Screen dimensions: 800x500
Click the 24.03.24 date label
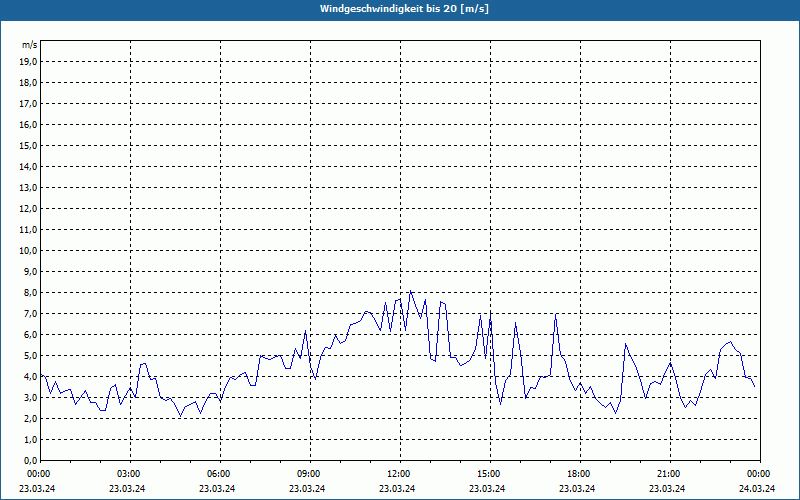point(757,488)
